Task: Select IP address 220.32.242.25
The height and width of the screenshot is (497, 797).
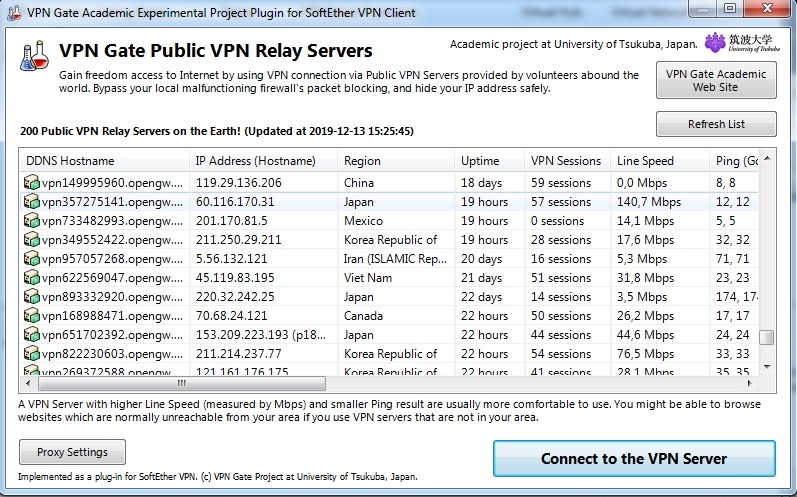Action: [235, 297]
